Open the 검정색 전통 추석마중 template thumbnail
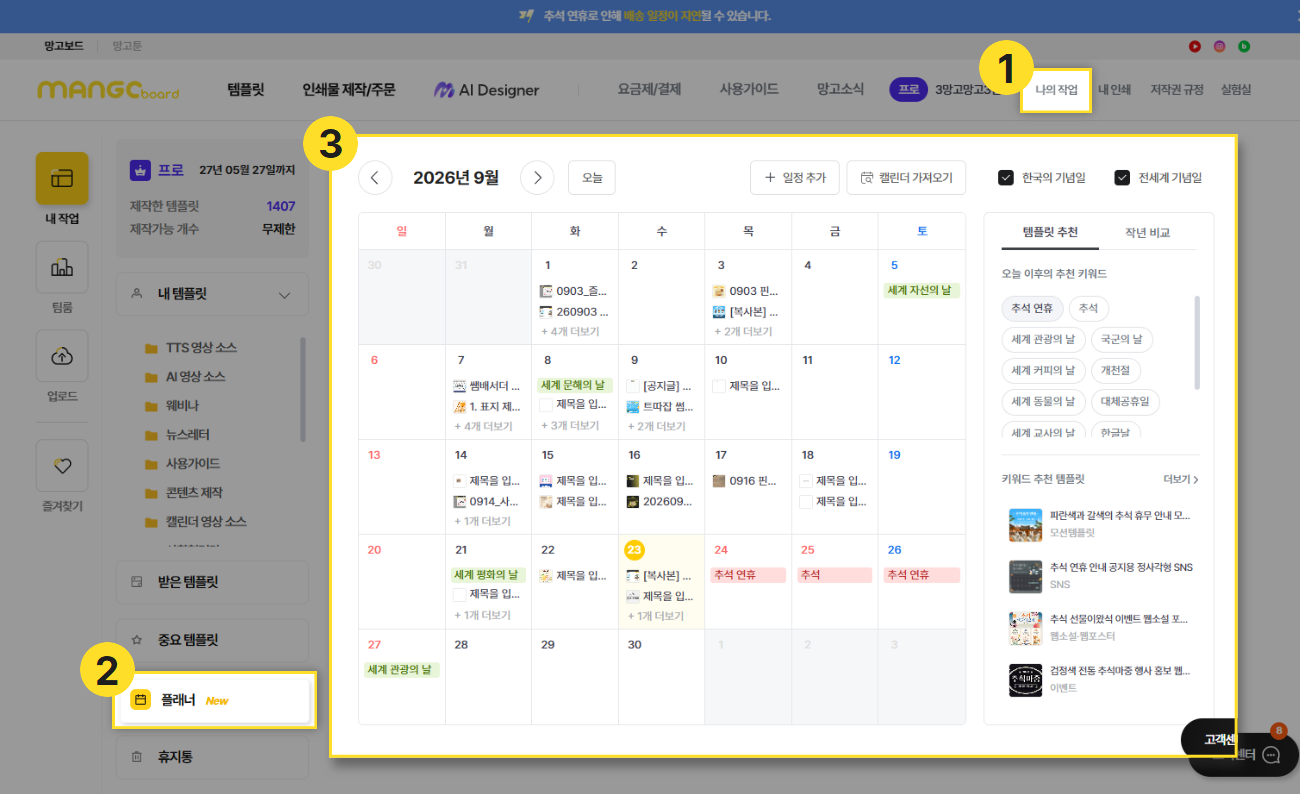1300x794 pixels. [x=1025, y=679]
